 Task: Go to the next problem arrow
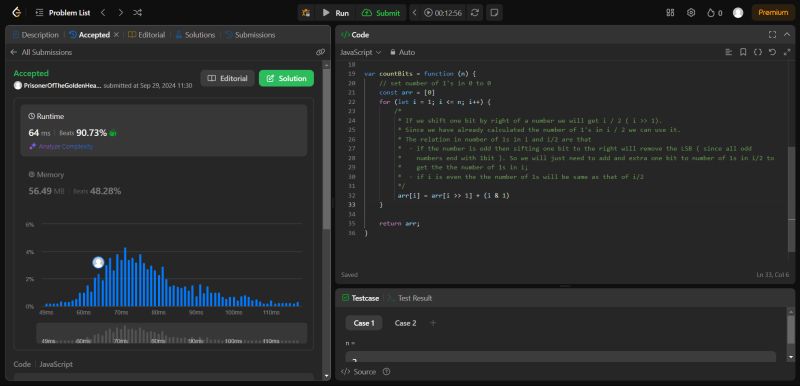click(x=120, y=13)
